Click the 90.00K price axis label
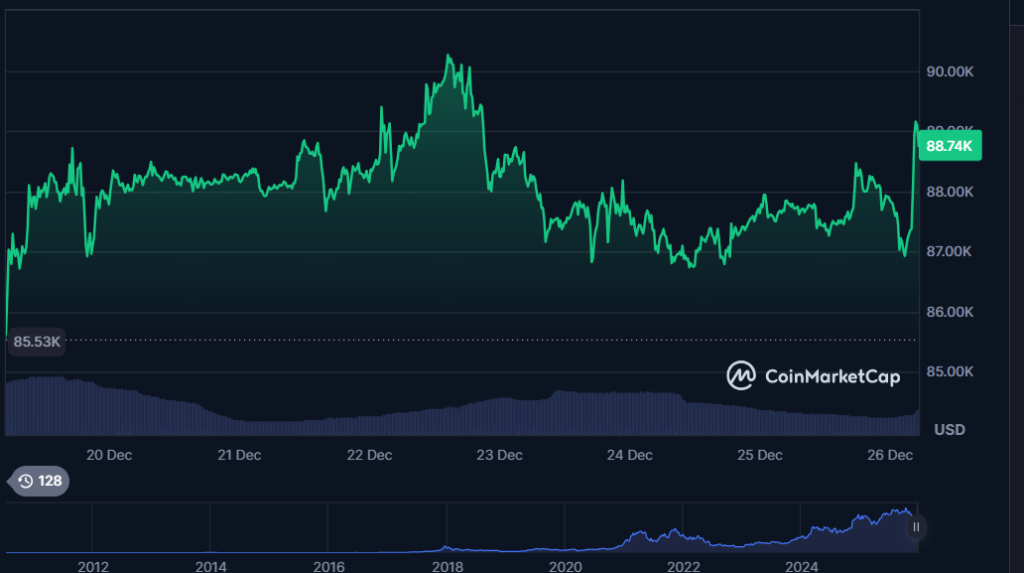 click(949, 72)
